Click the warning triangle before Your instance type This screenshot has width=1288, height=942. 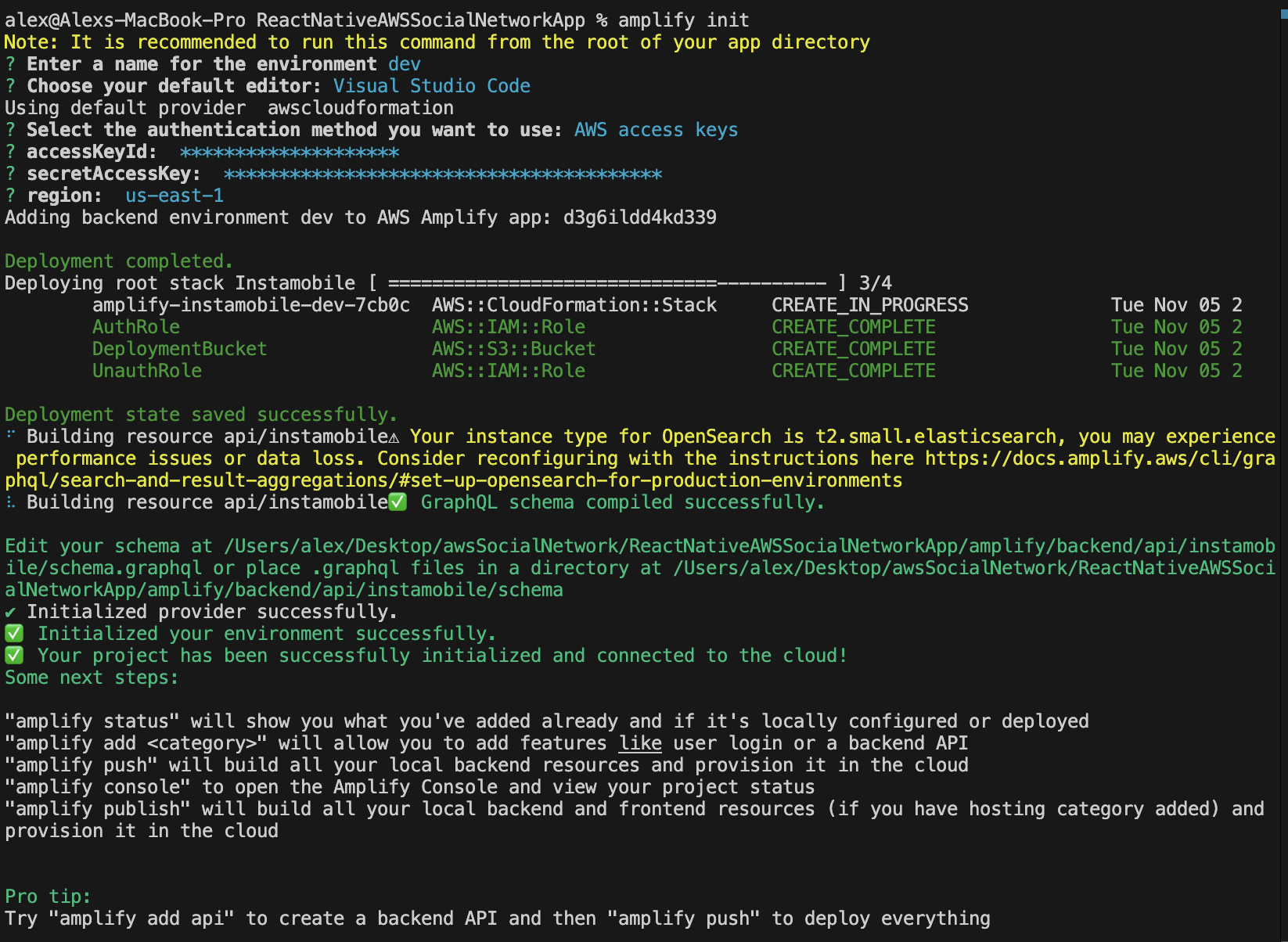[394, 437]
